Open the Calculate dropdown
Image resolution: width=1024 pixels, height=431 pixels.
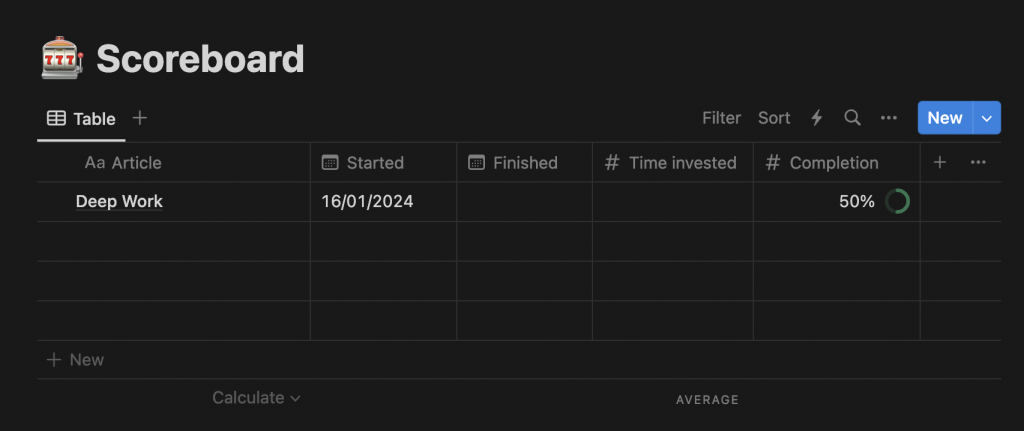(x=256, y=398)
